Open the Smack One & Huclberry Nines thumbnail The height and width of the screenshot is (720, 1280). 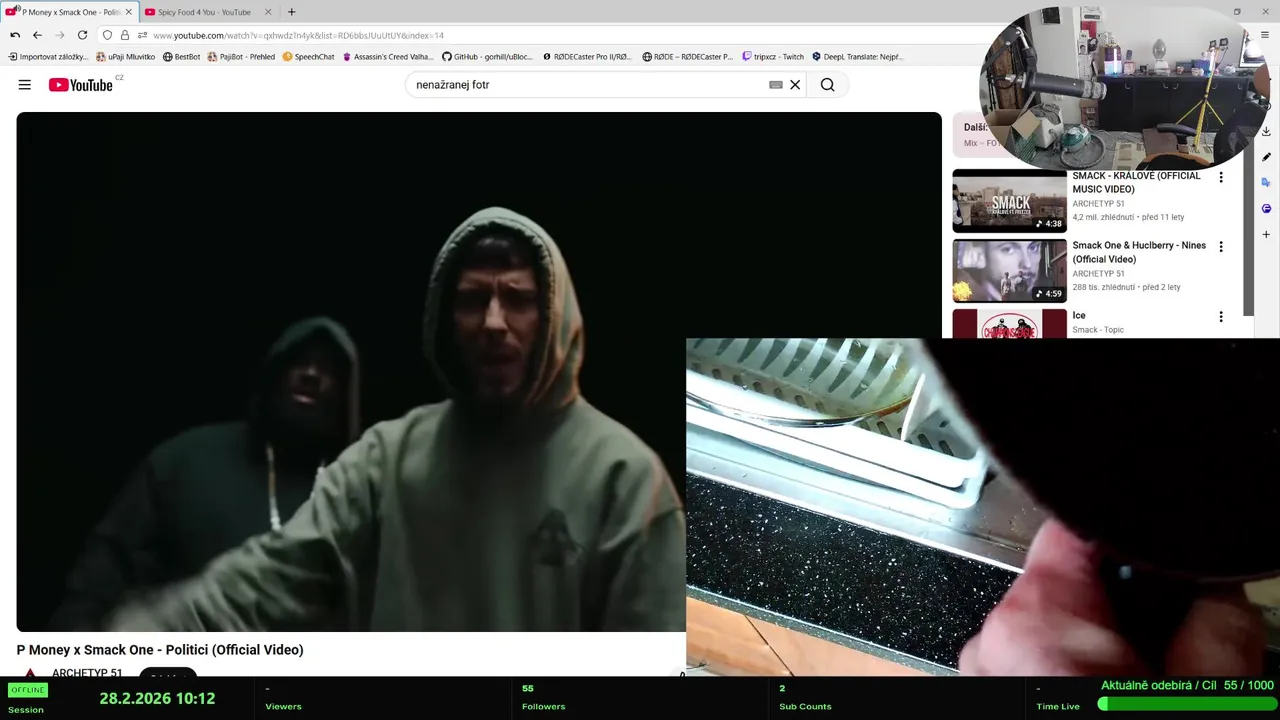1009,271
